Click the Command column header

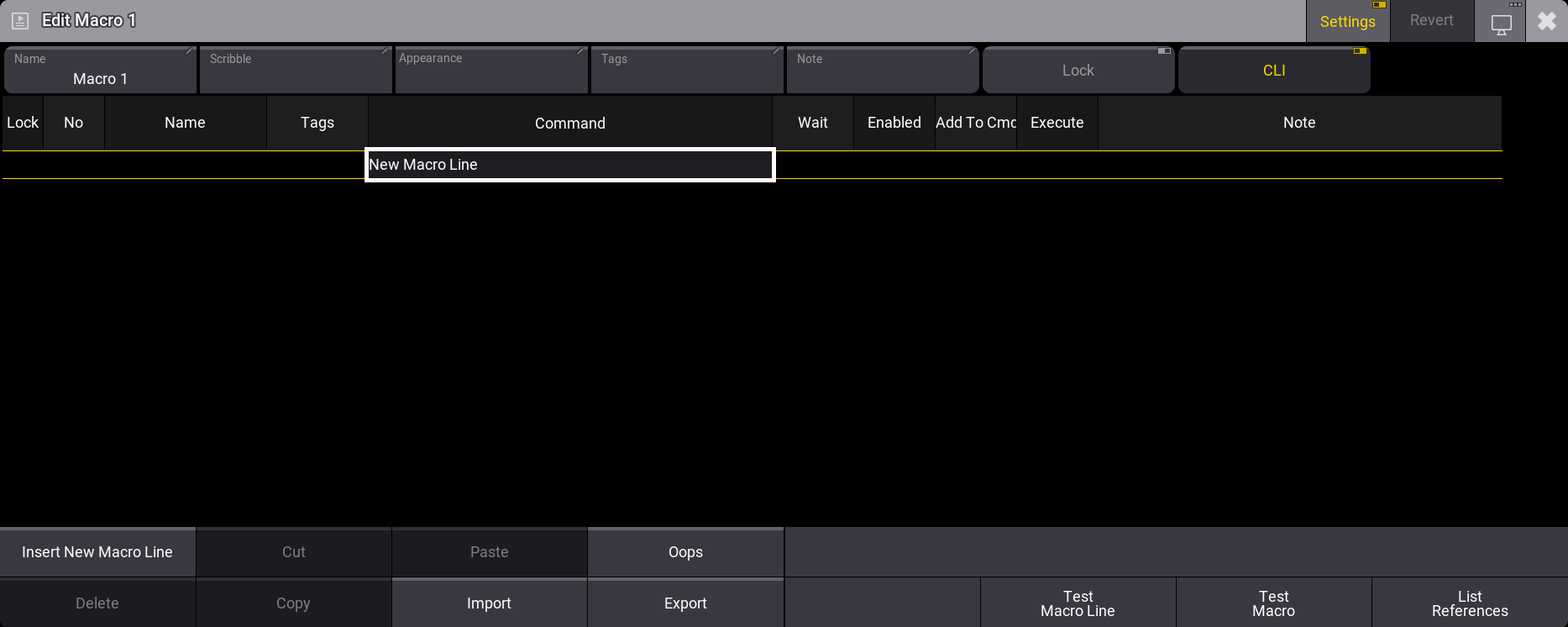click(569, 124)
